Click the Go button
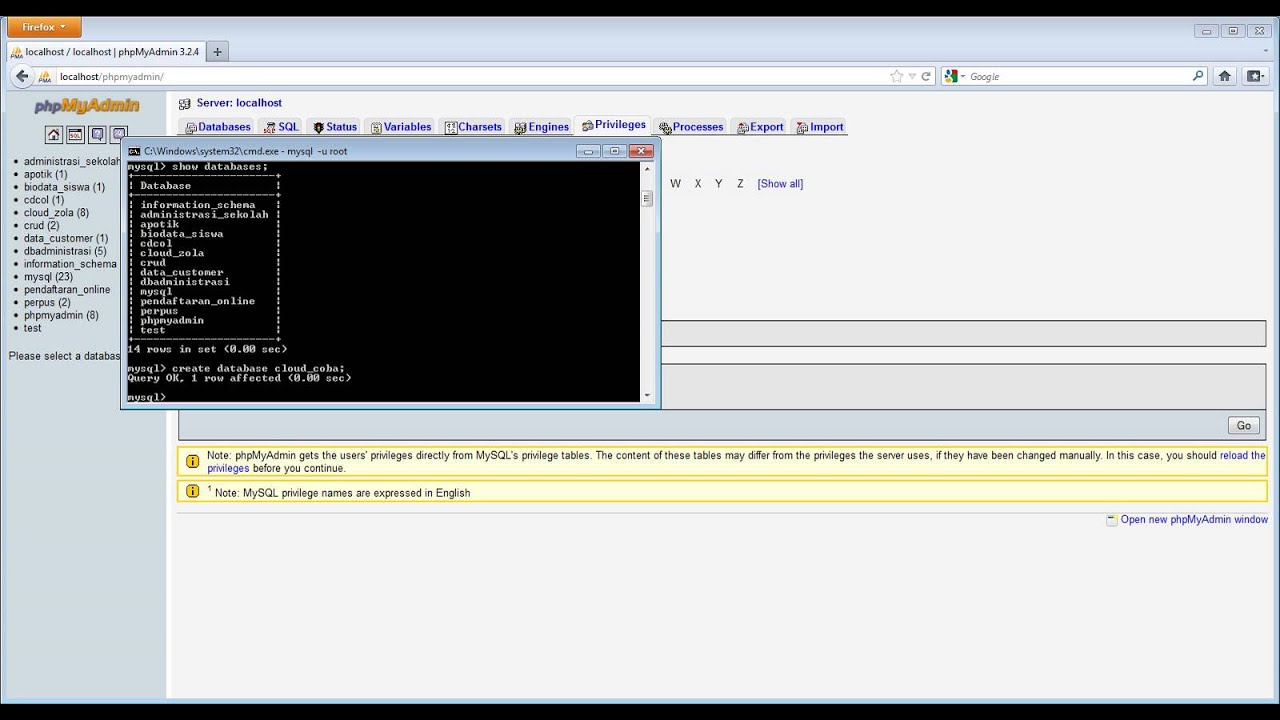The height and width of the screenshot is (720, 1280). click(x=1243, y=426)
